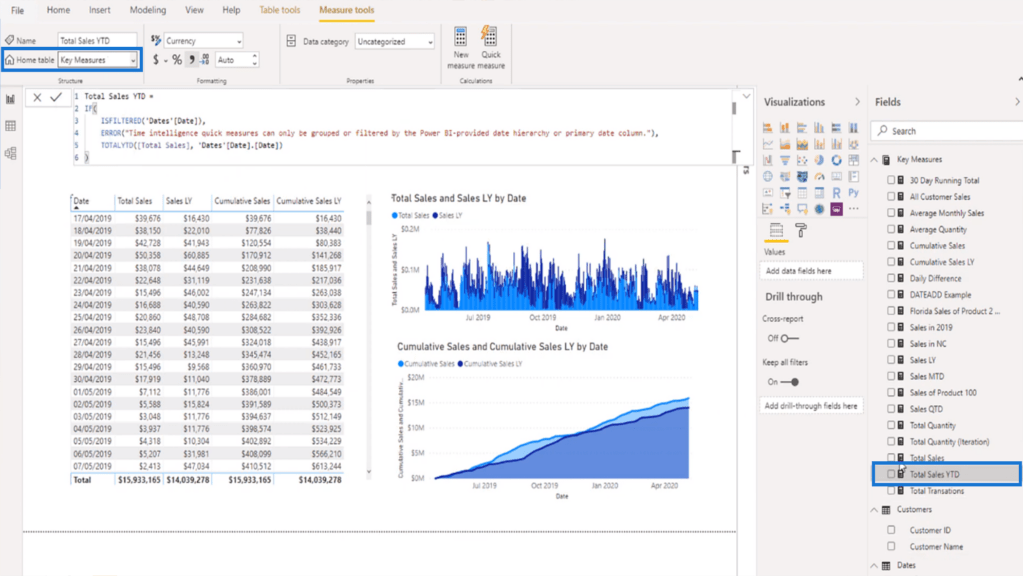Apply thousands separator comma format
The image size is (1024, 576).
[191, 59]
